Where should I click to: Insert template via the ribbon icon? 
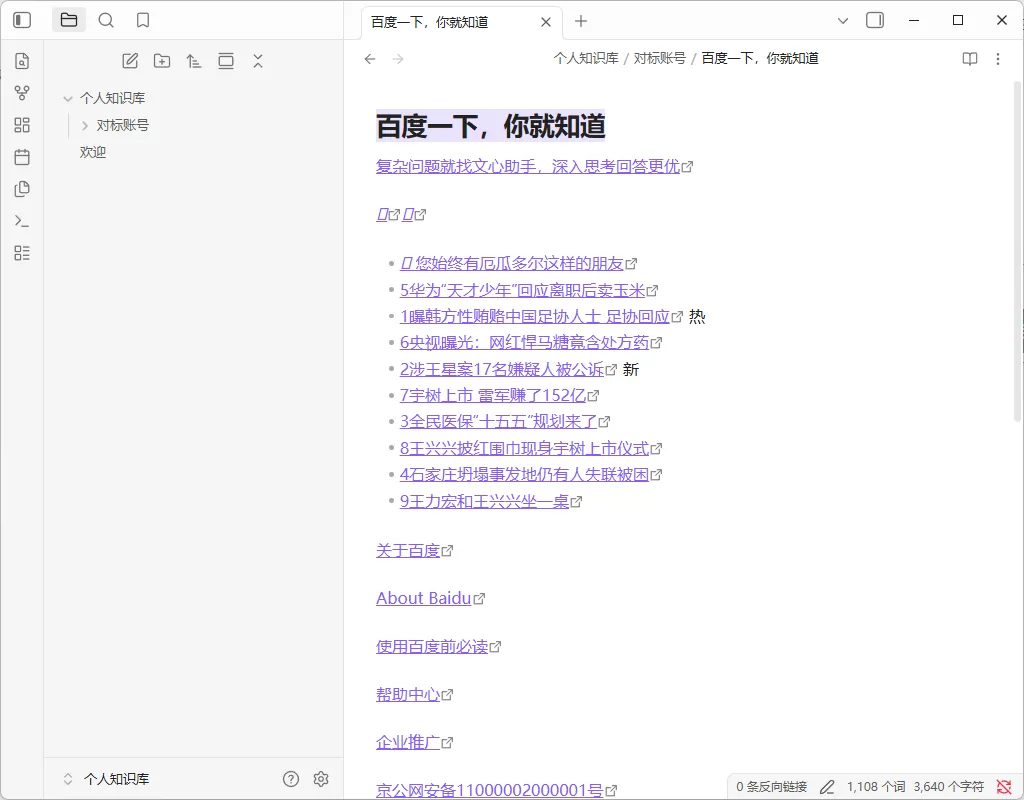(x=22, y=189)
